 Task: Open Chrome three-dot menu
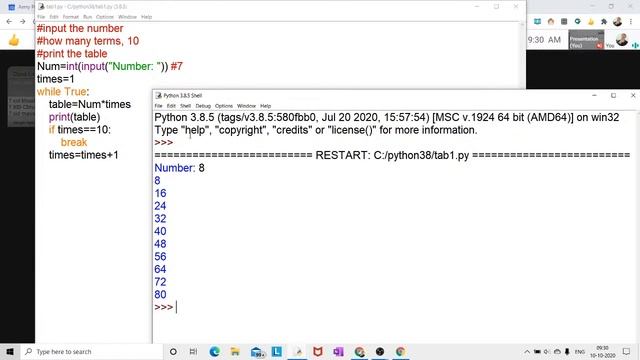[631, 21]
